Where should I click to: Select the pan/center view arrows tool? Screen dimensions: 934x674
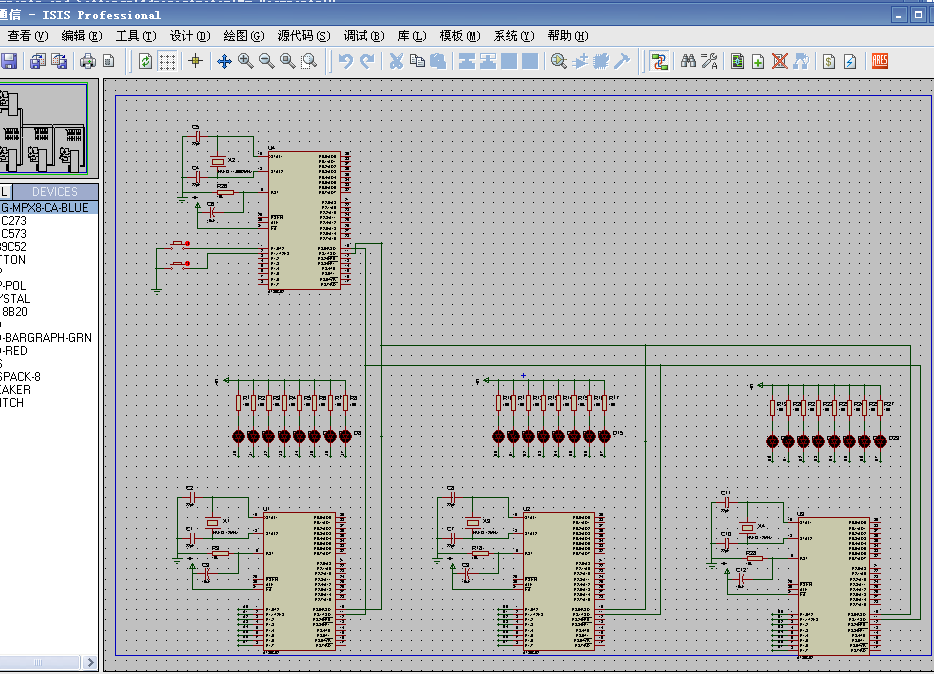(224, 61)
